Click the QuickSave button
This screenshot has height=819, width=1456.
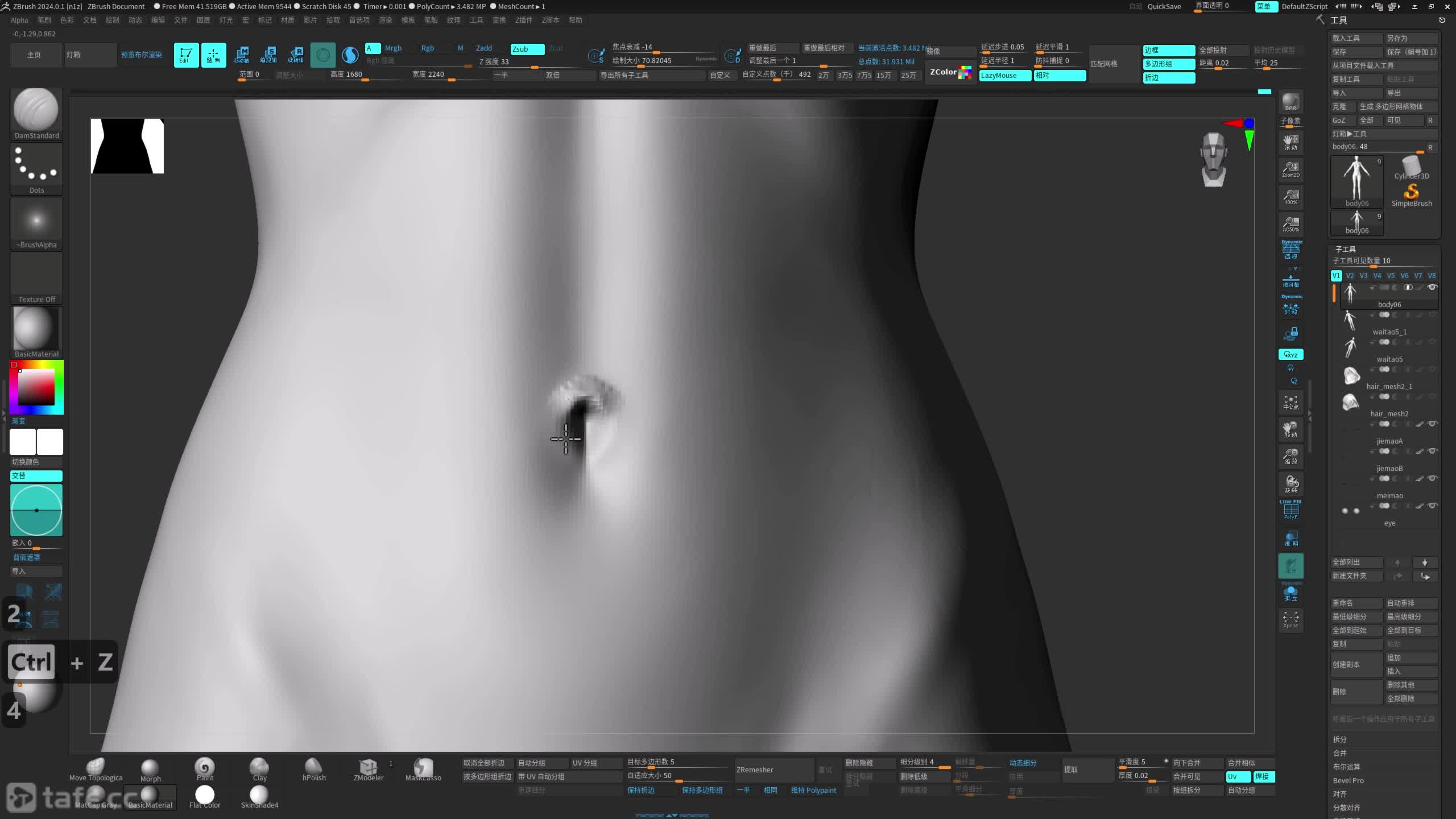click(x=1164, y=6)
